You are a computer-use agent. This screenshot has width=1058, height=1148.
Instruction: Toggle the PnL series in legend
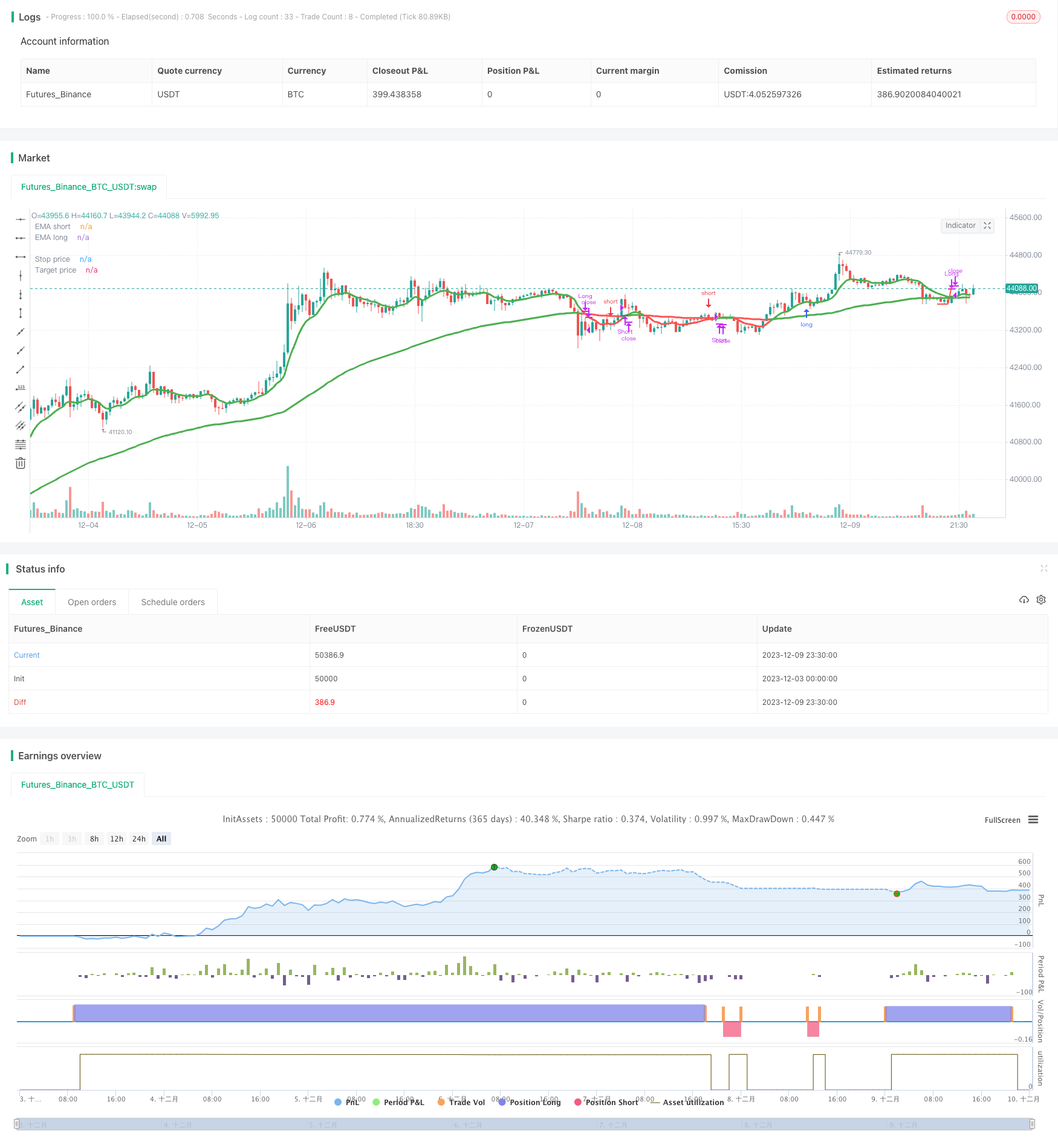coord(347,1102)
